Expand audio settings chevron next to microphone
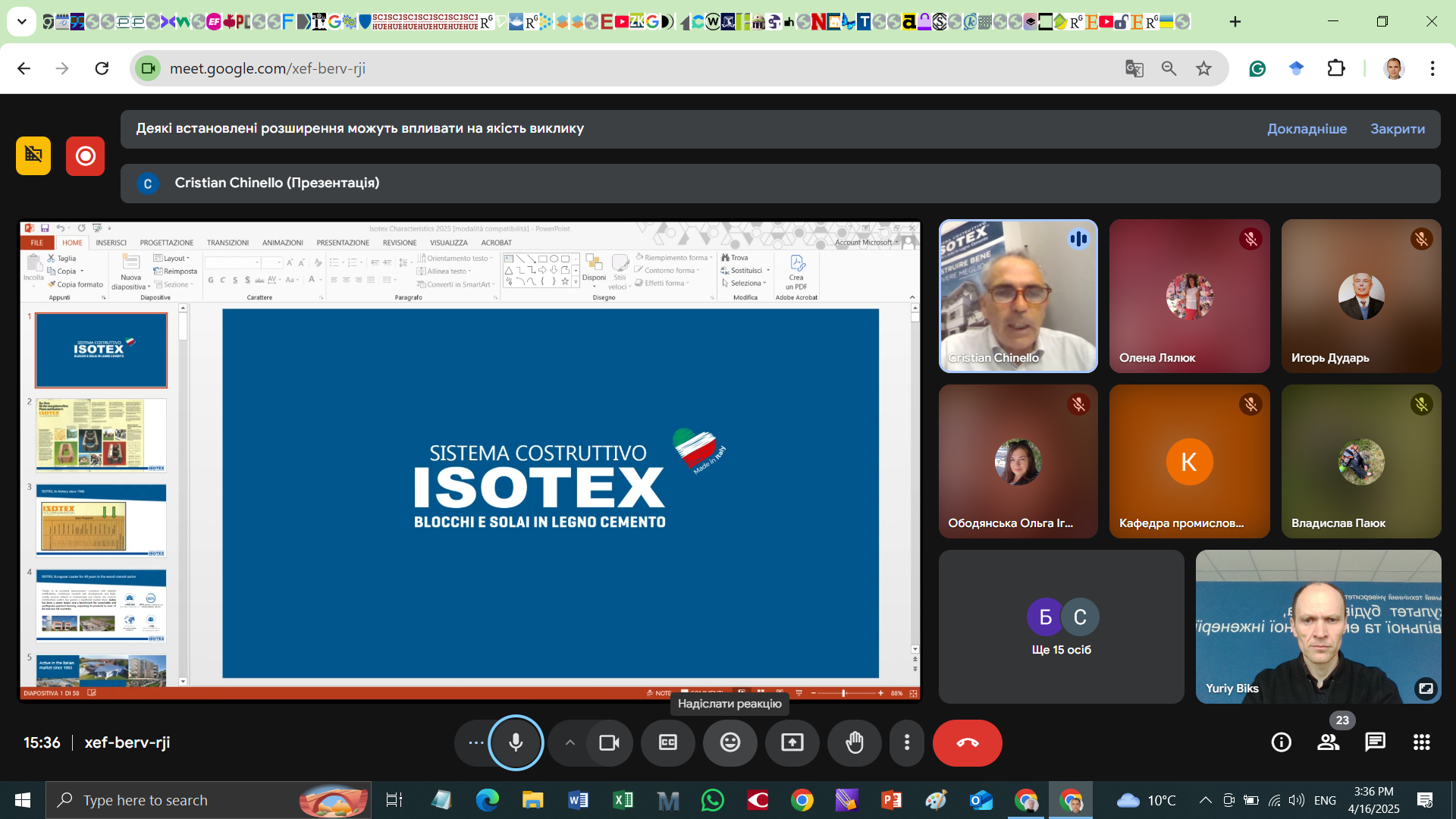 pyautogui.click(x=570, y=743)
